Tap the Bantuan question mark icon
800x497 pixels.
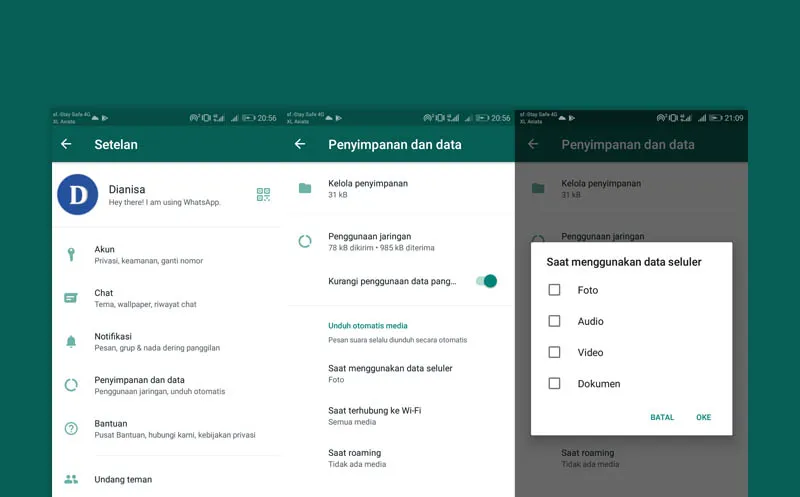(x=71, y=428)
